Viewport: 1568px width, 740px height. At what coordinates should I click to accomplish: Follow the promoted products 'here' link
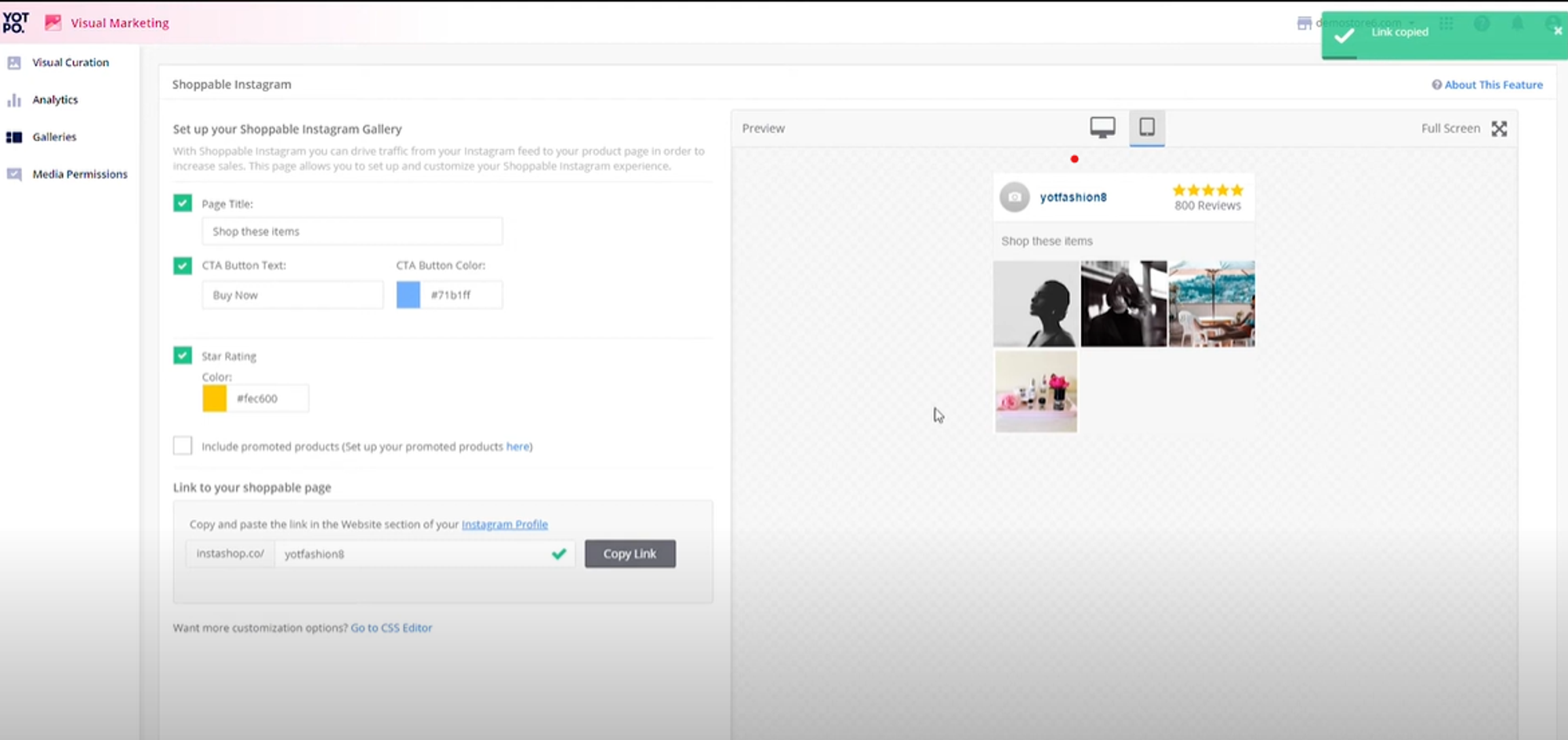tap(517, 446)
